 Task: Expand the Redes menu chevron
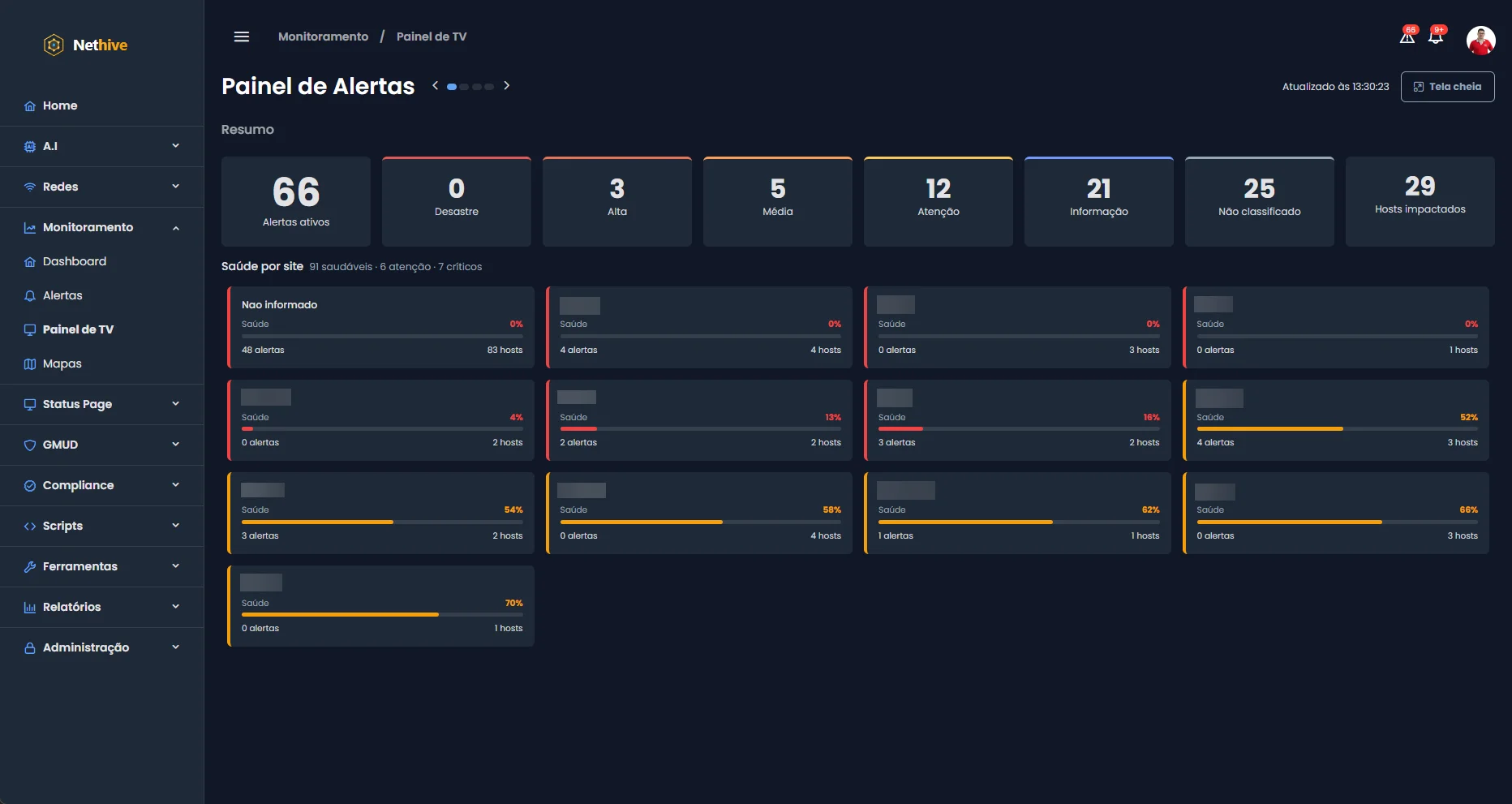[176, 187]
